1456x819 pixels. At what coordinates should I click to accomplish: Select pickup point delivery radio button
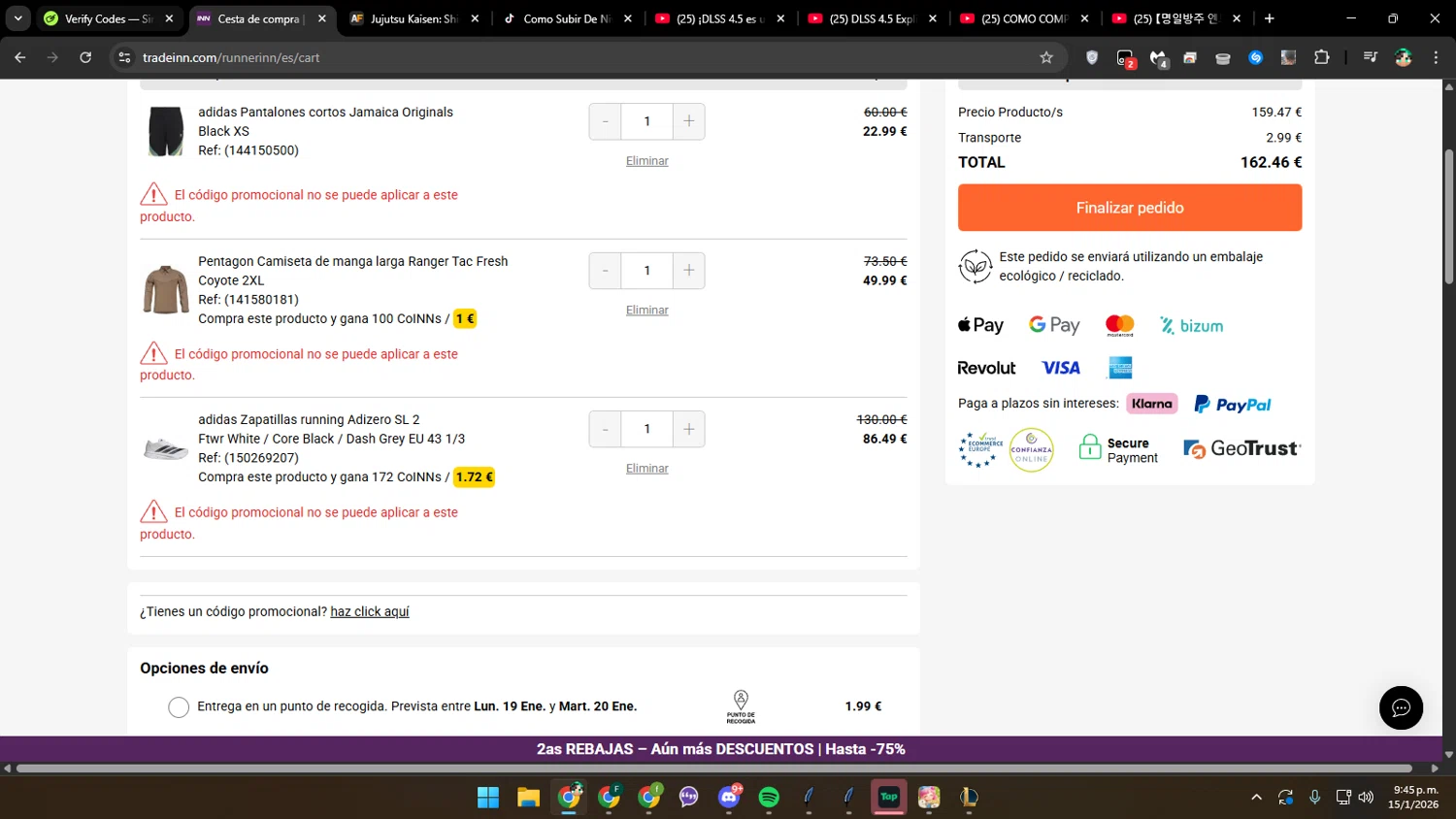point(179,707)
